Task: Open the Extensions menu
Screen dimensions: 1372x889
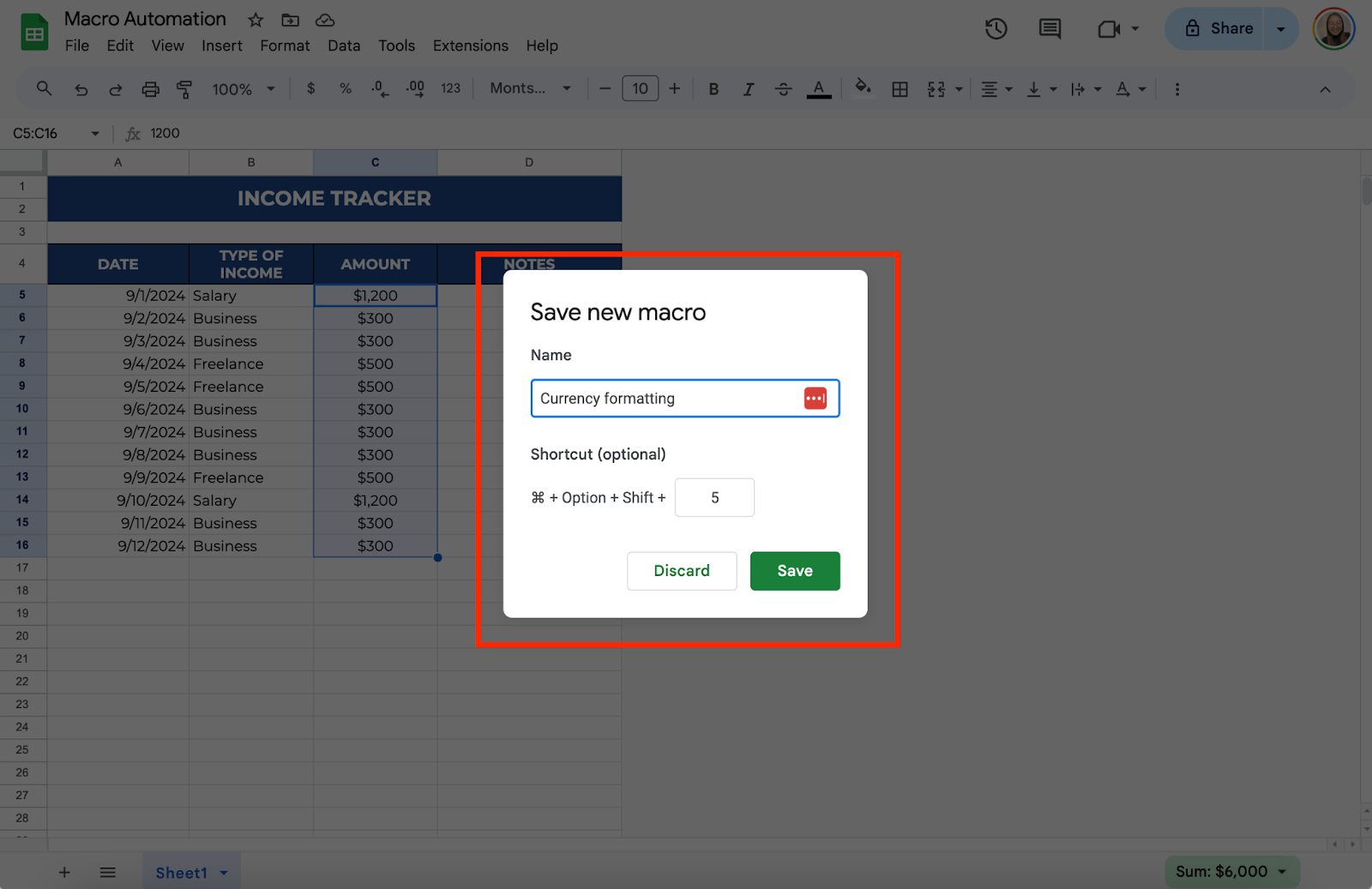Action: coord(470,45)
